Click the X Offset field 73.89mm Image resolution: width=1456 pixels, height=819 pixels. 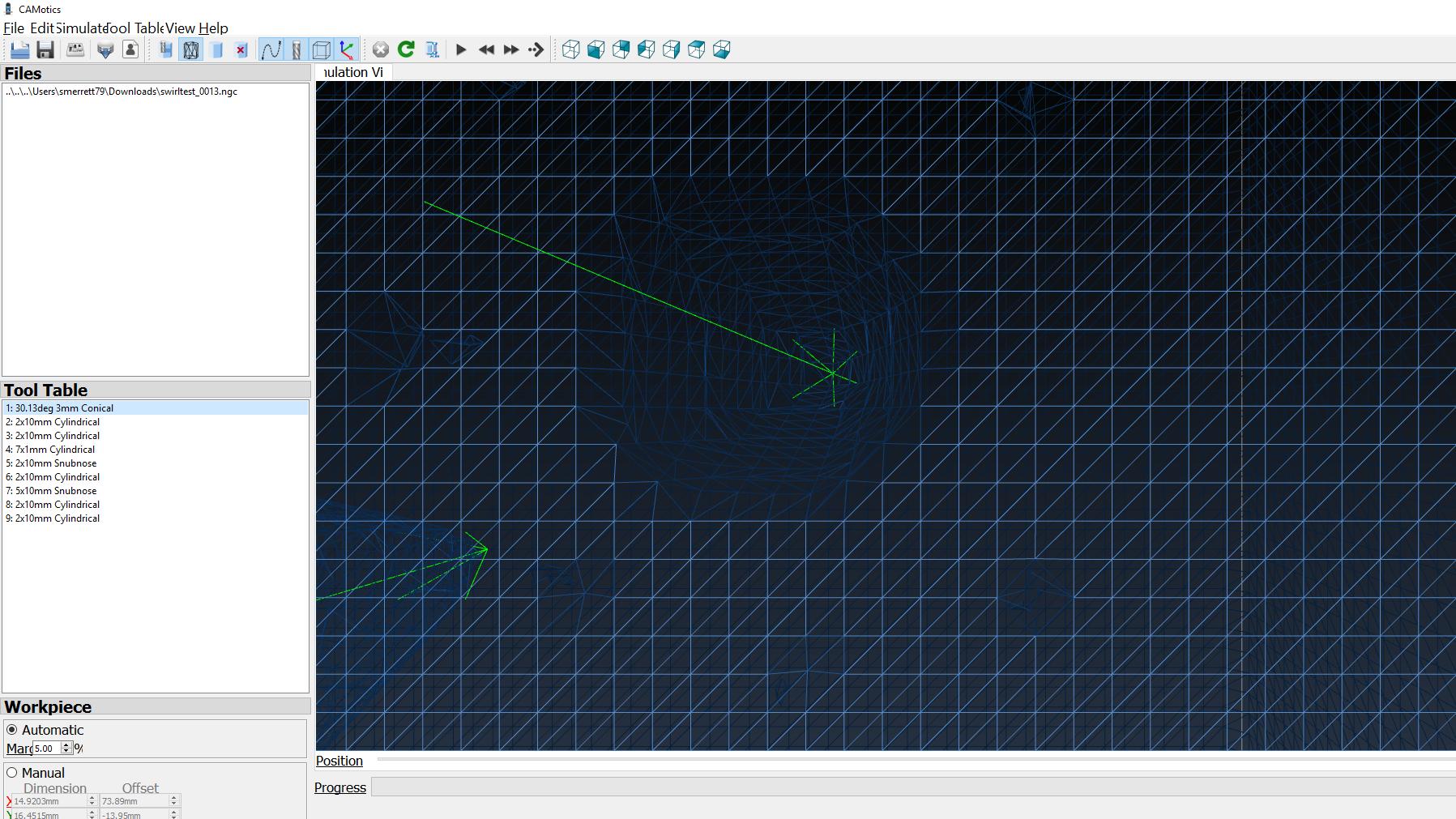coord(134,801)
